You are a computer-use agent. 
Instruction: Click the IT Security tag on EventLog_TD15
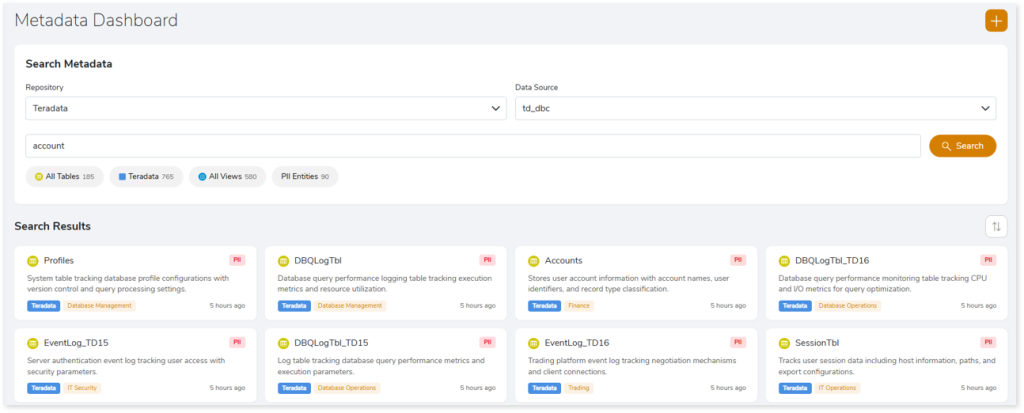point(82,387)
